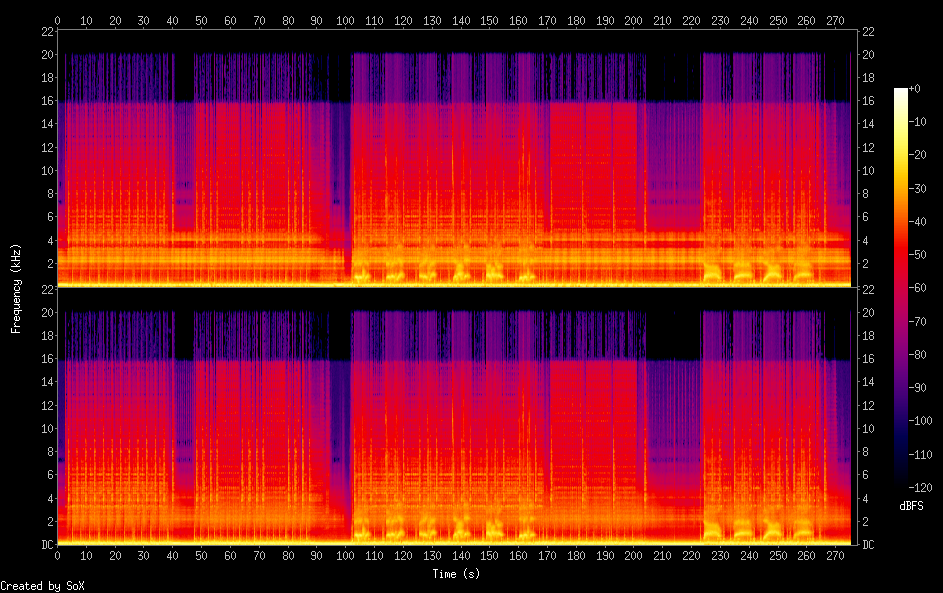The width and height of the screenshot is (943, 593).
Task: Select the "-90" value on dBFS scale
Action: tap(918, 387)
